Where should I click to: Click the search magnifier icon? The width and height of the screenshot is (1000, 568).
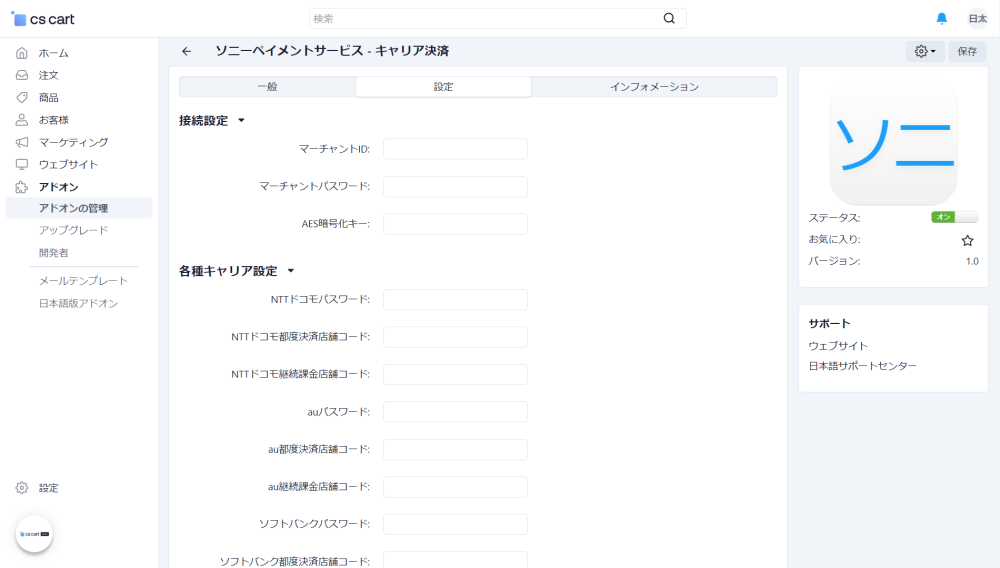(668, 18)
